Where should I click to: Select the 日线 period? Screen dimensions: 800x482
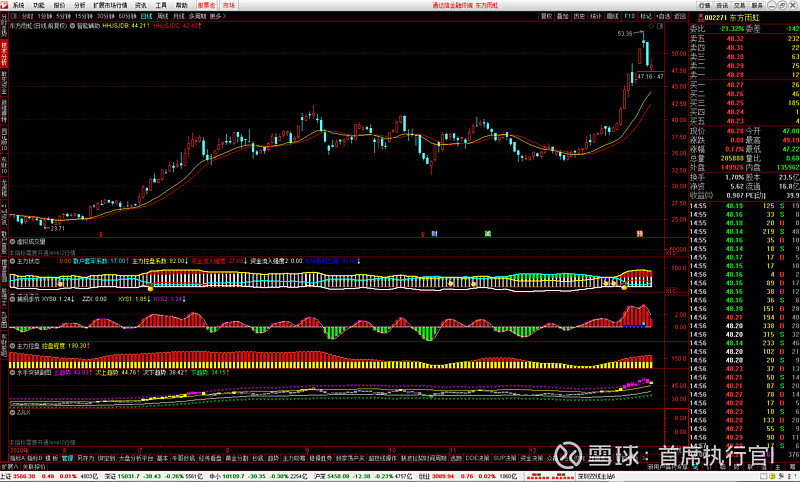point(146,16)
